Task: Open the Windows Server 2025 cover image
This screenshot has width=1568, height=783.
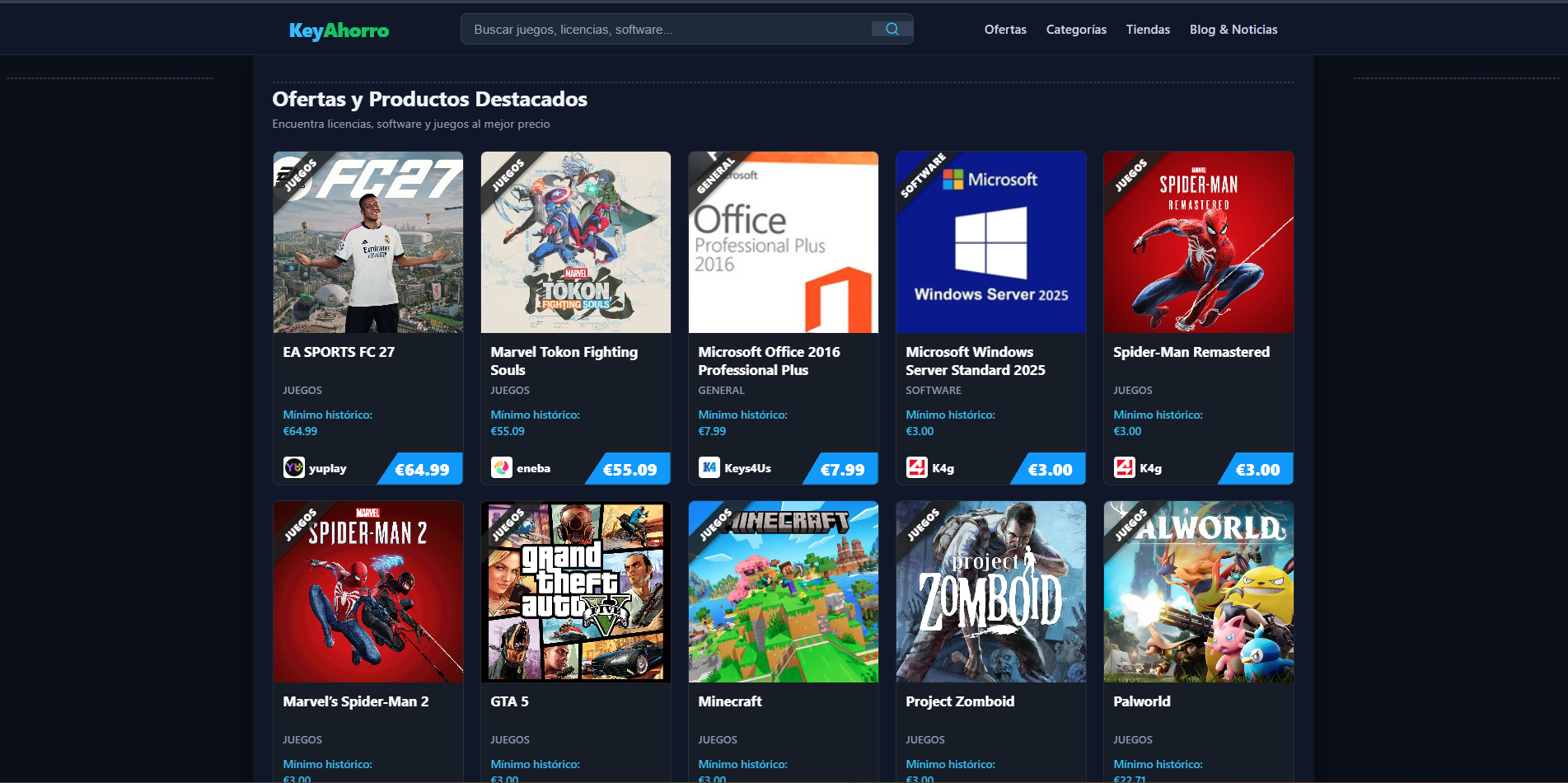Action: coord(991,242)
